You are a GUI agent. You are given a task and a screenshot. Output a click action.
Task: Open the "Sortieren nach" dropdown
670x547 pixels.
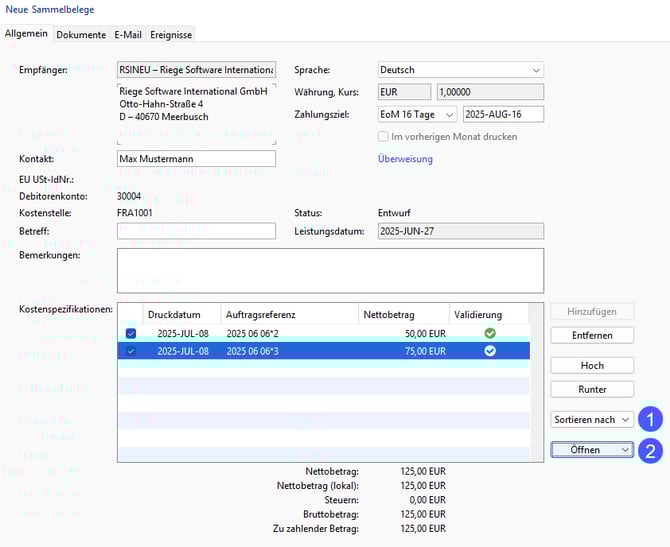[x=592, y=420]
